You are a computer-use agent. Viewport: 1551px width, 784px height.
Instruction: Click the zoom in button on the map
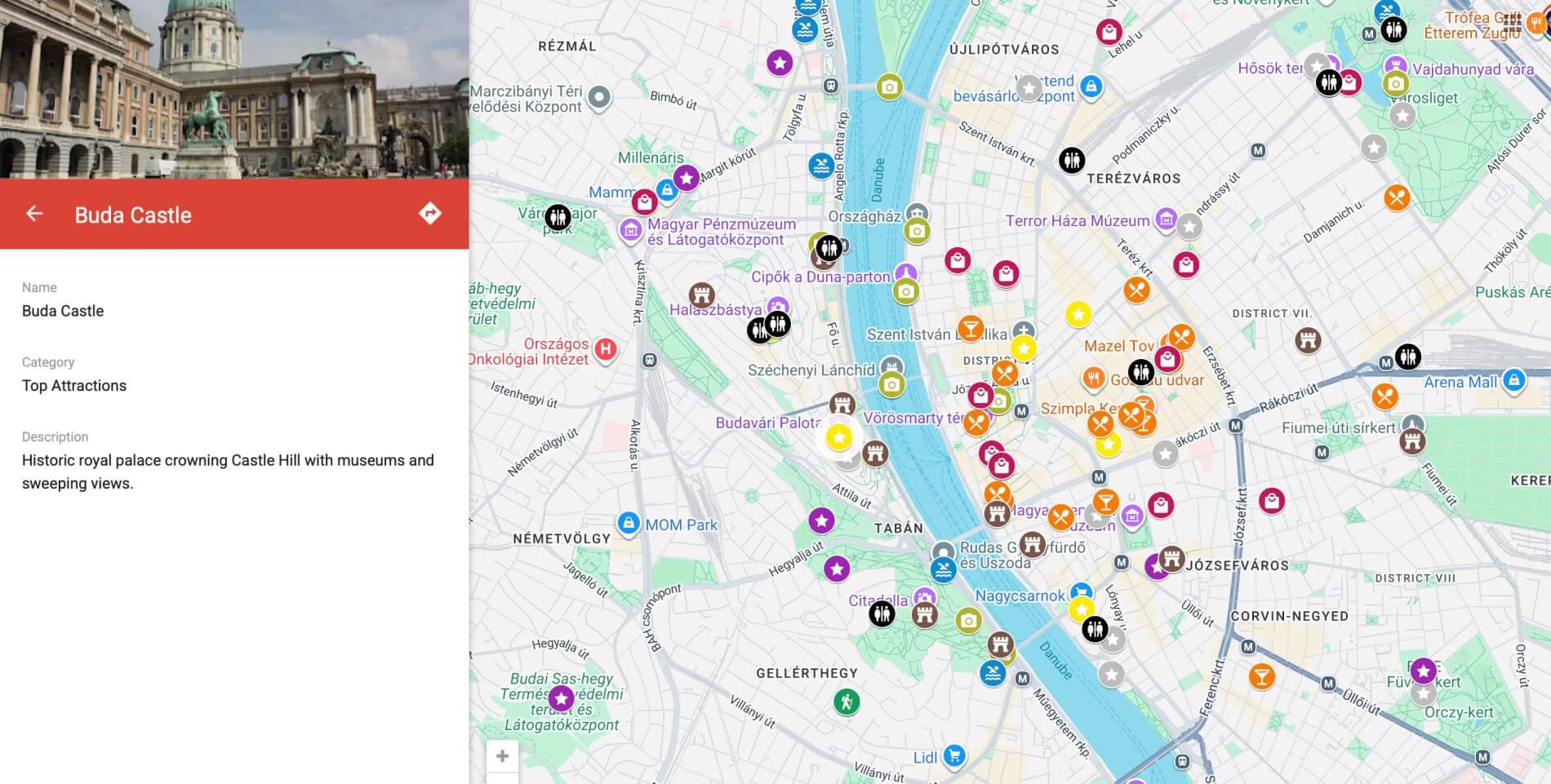click(x=503, y=755)
